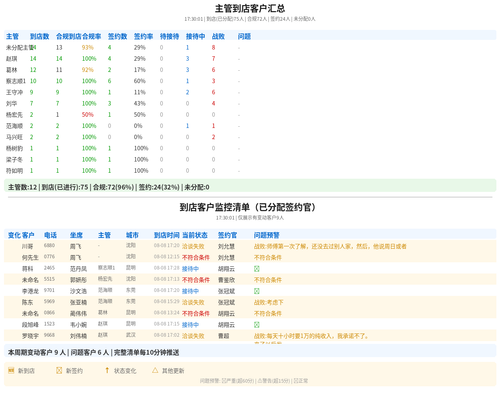Click the 17% sign rate value

[x=140, y=70]
